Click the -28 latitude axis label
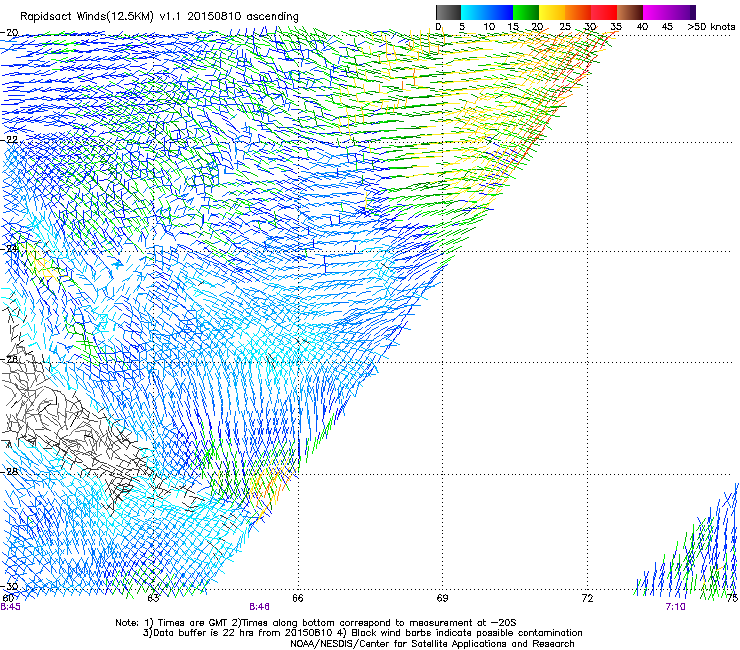The image size is (740, 650). tap(9, 472)
